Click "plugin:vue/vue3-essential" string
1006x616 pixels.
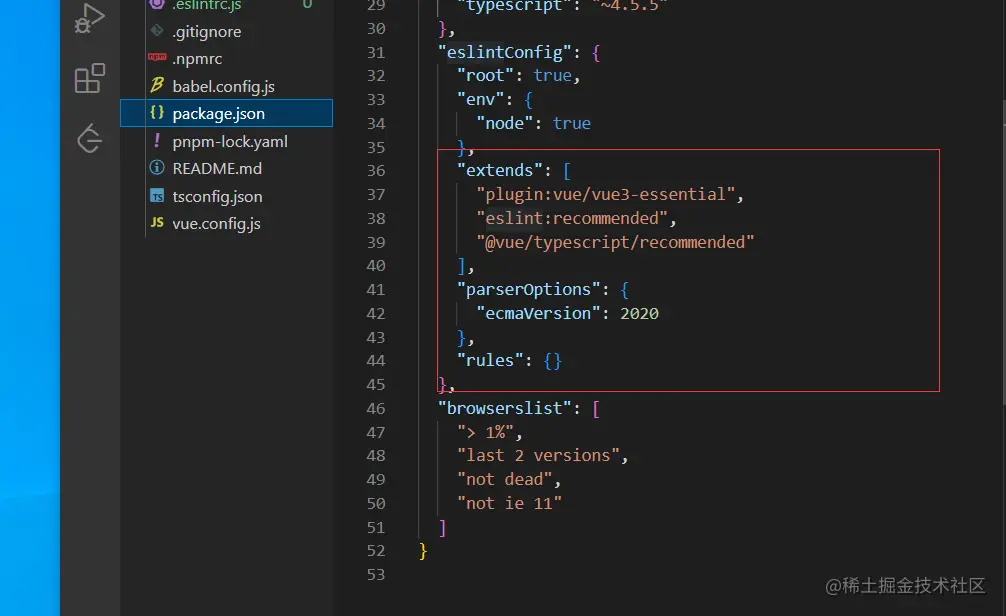tap(605, 194)
